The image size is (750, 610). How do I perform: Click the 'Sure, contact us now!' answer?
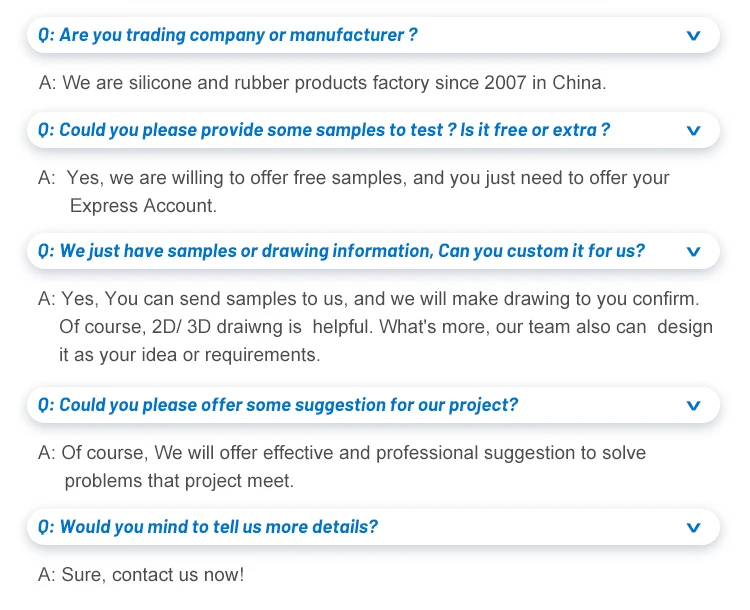152,575
